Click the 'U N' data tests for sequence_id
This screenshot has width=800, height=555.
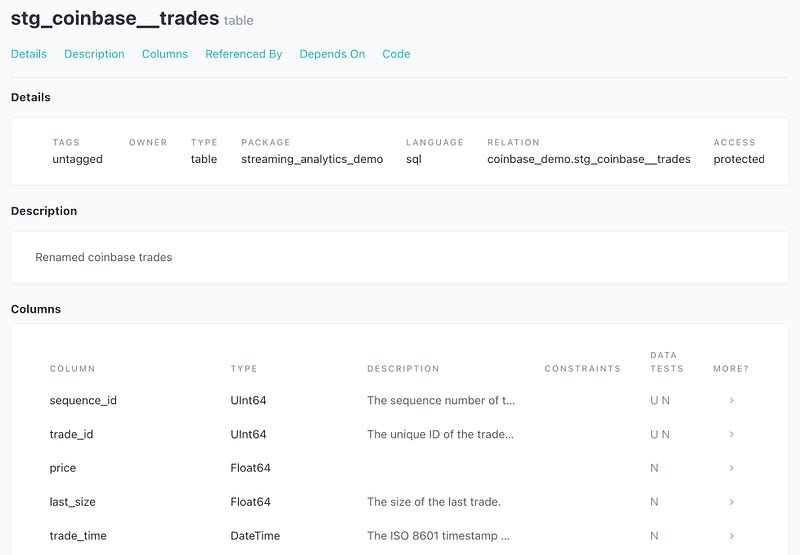click(660, 400)
